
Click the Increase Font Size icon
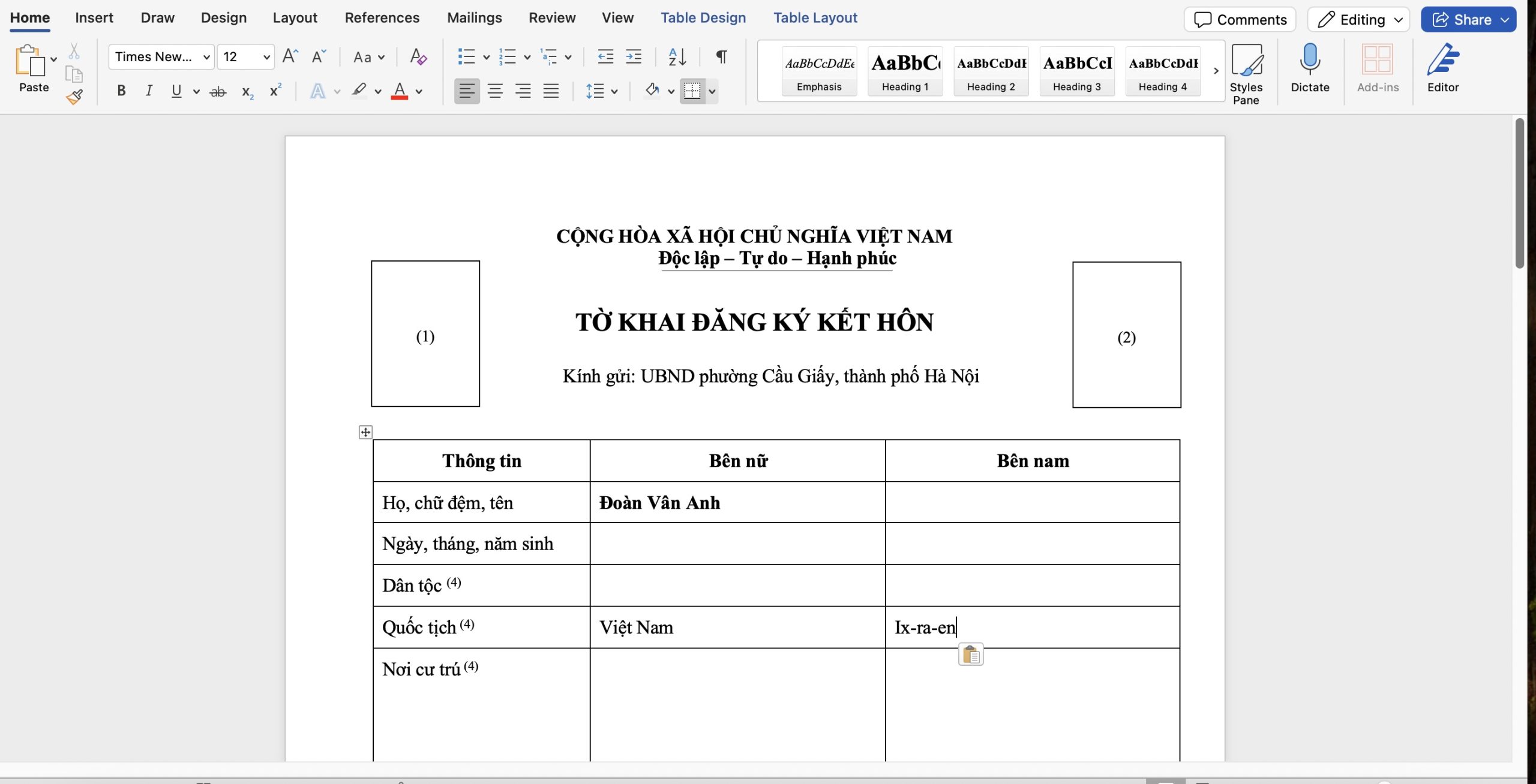click(x=290, y=56)
